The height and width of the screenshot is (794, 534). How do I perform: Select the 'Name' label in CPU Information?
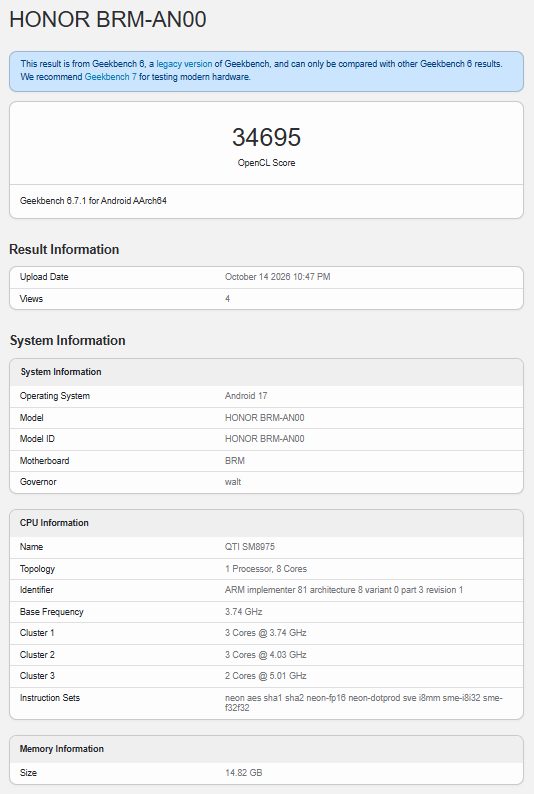[x=31, y=547]
